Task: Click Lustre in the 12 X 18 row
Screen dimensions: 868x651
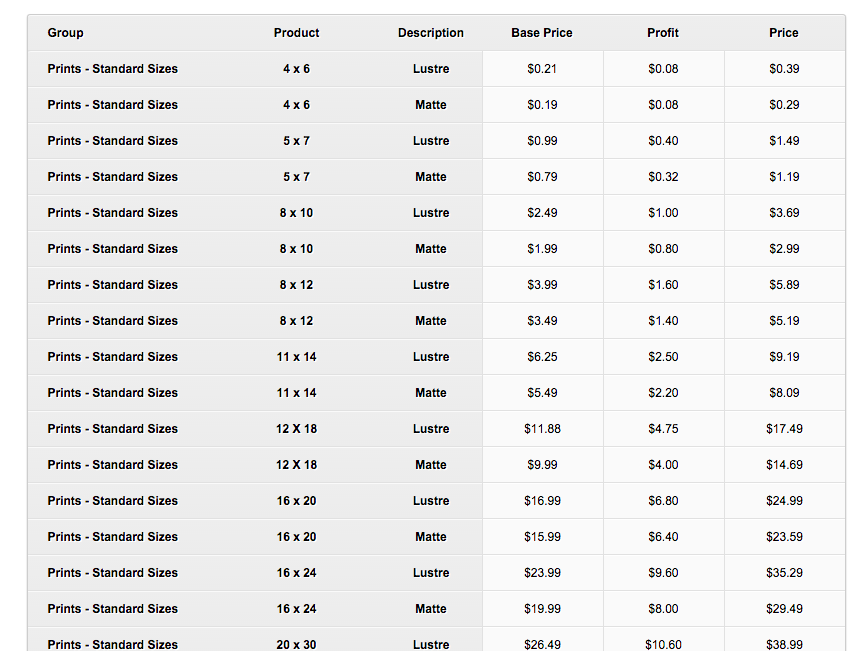Action: (x=431, y=428)
